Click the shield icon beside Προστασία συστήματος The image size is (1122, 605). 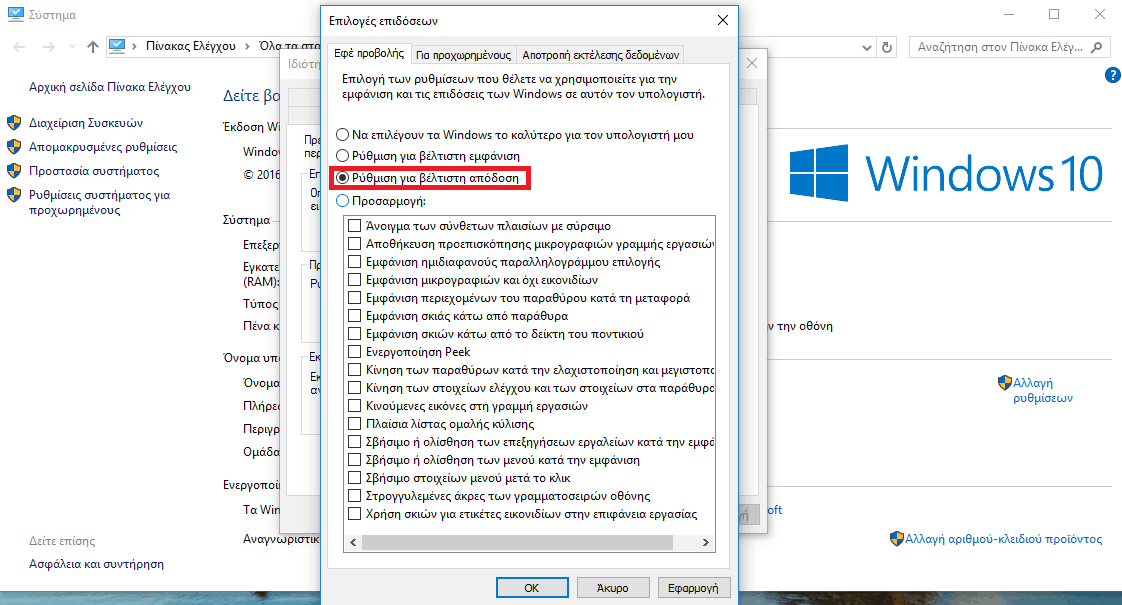click(x=14, y=171)
